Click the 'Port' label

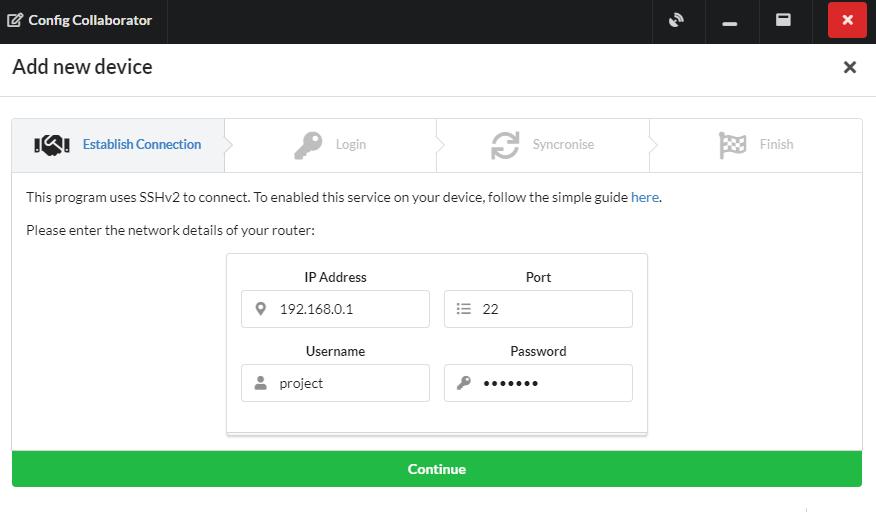[x=538, y=277]
